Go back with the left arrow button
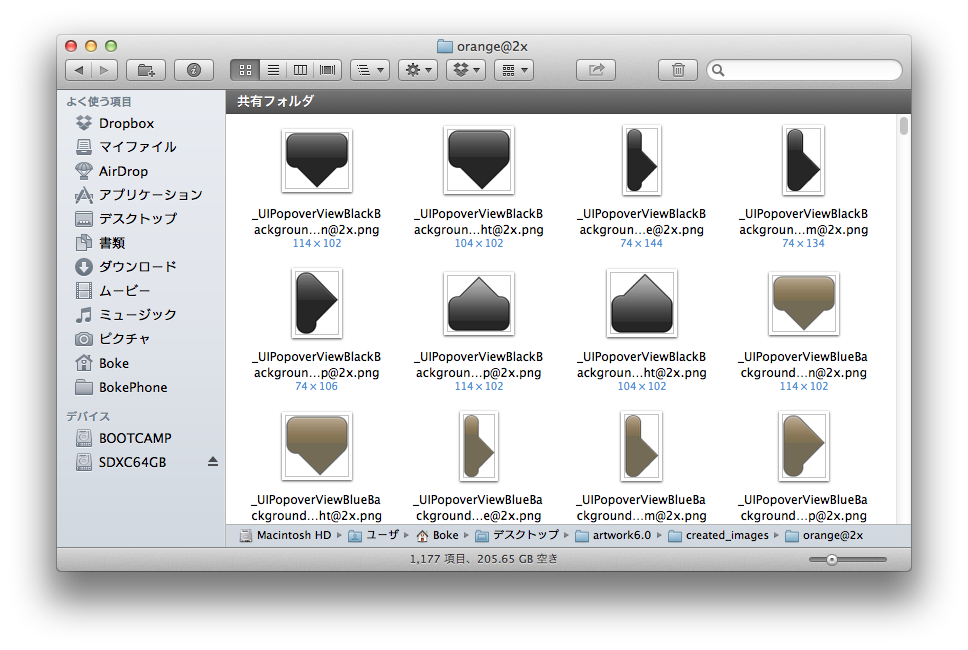Screen dimensions: 968x650 point(78,70)
